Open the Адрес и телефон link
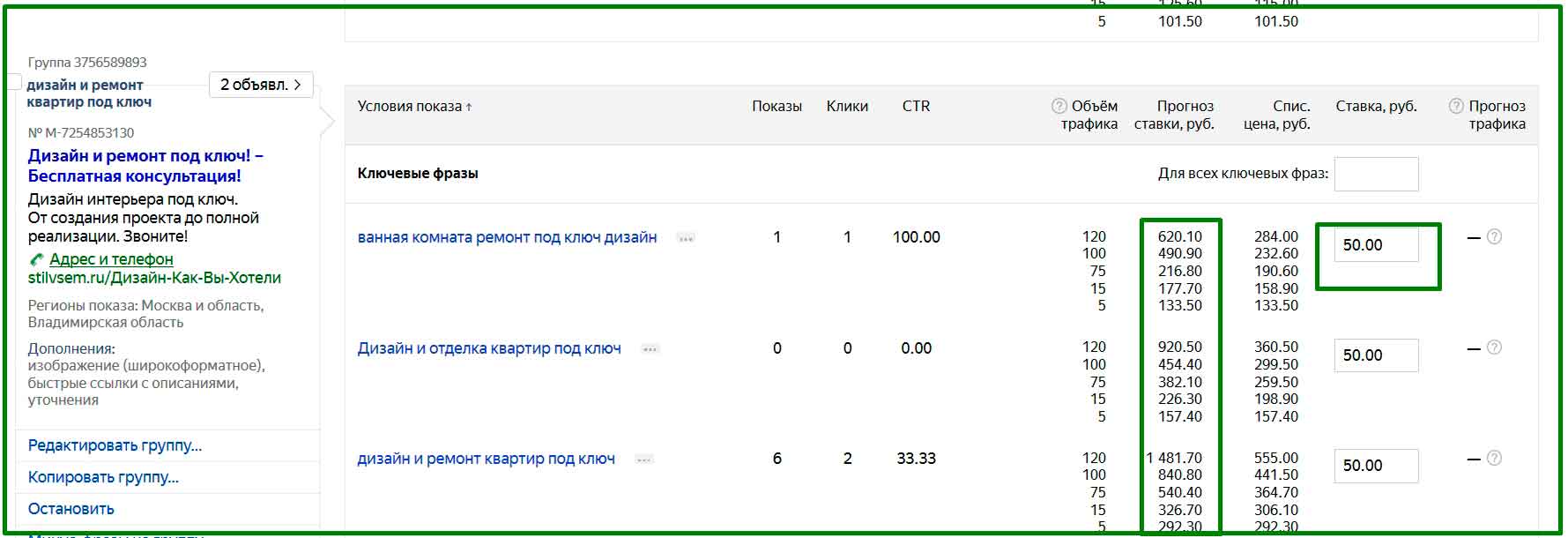Image resolution: width=1568 pixels, height=538 pixels. click(x=111, y=259)
